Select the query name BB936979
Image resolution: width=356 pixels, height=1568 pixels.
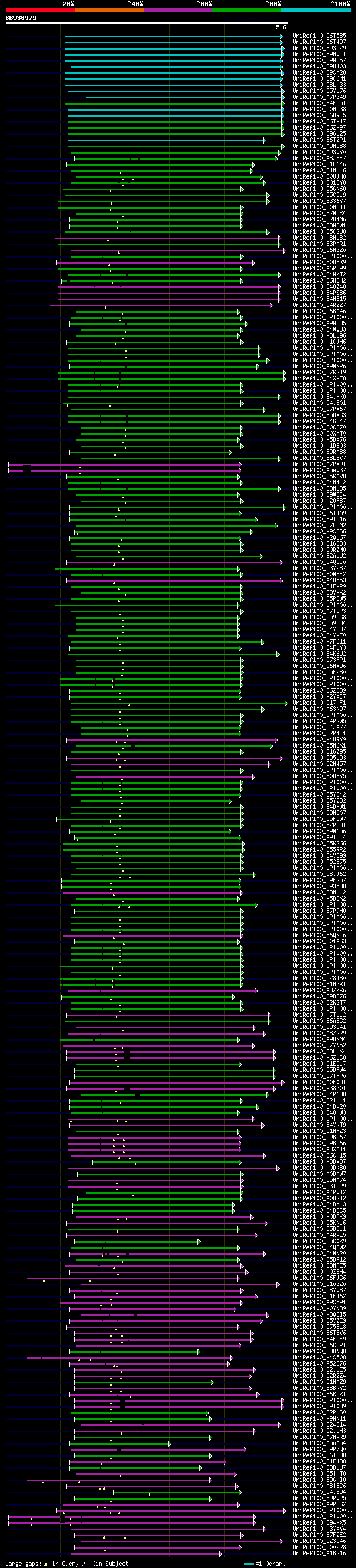pos(21,18)
